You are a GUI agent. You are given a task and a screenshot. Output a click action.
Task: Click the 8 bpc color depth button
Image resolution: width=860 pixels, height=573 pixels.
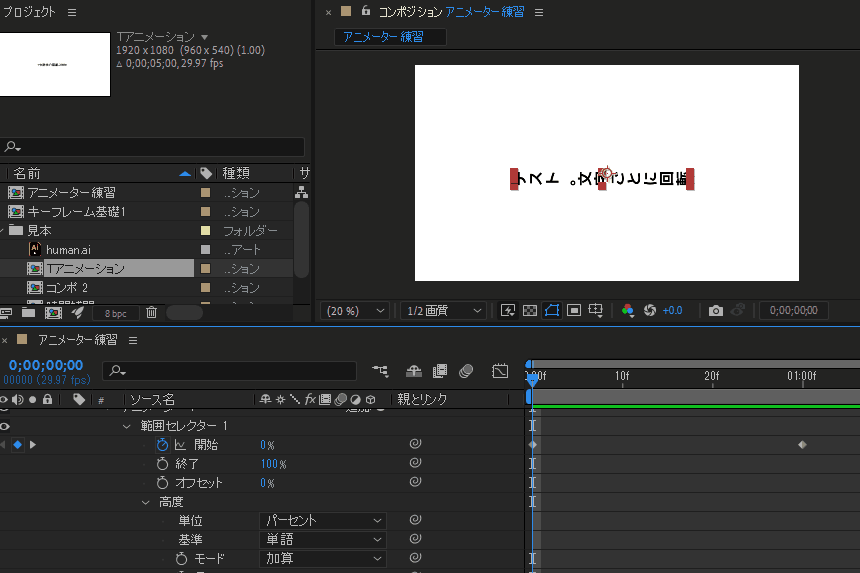click(x=115, y=313)
